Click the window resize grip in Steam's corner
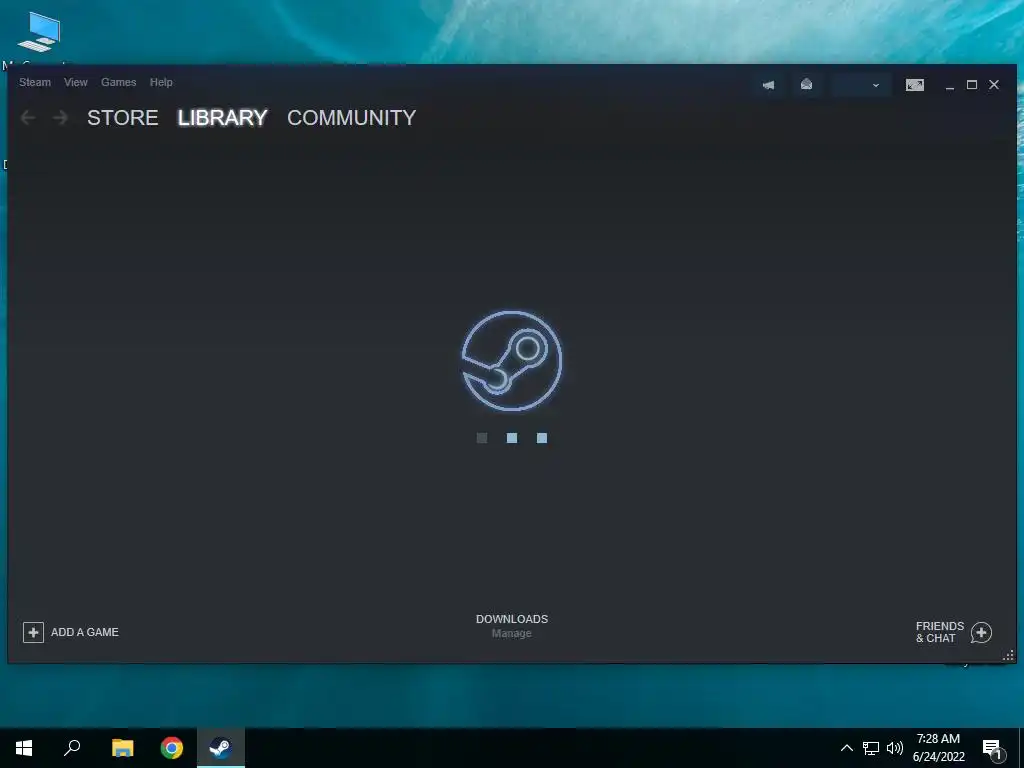The width and height of the screenshot is (1024, 768). pyautogui.click(x=1008, y=656)
